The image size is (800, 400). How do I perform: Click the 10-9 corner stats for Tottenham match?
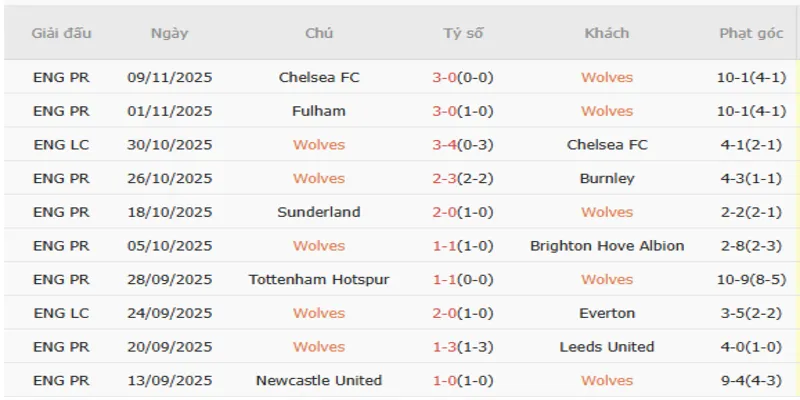[751, 280]
